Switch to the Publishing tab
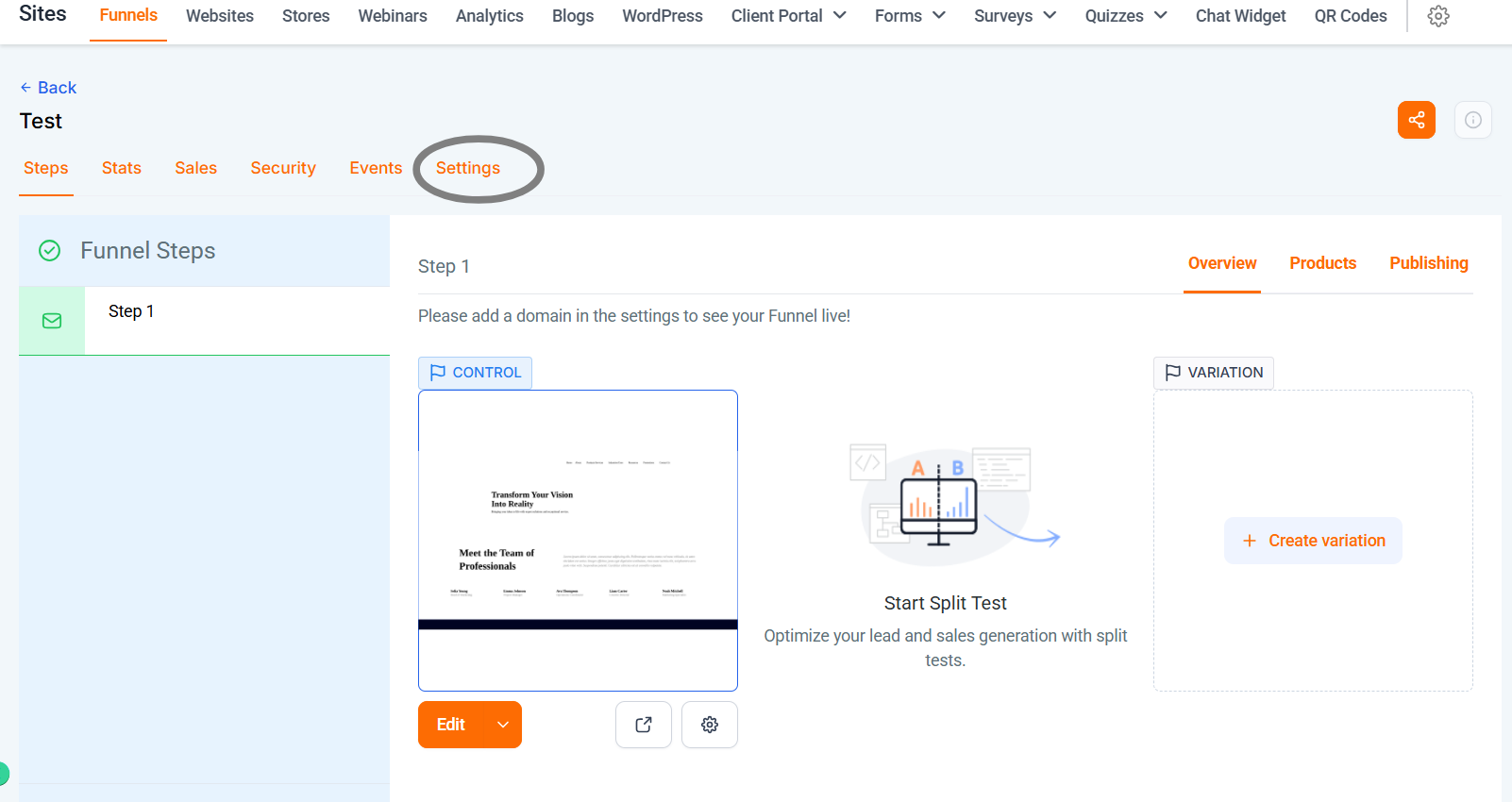Viewport: 1512px width, 802px height. [1428, 263]
